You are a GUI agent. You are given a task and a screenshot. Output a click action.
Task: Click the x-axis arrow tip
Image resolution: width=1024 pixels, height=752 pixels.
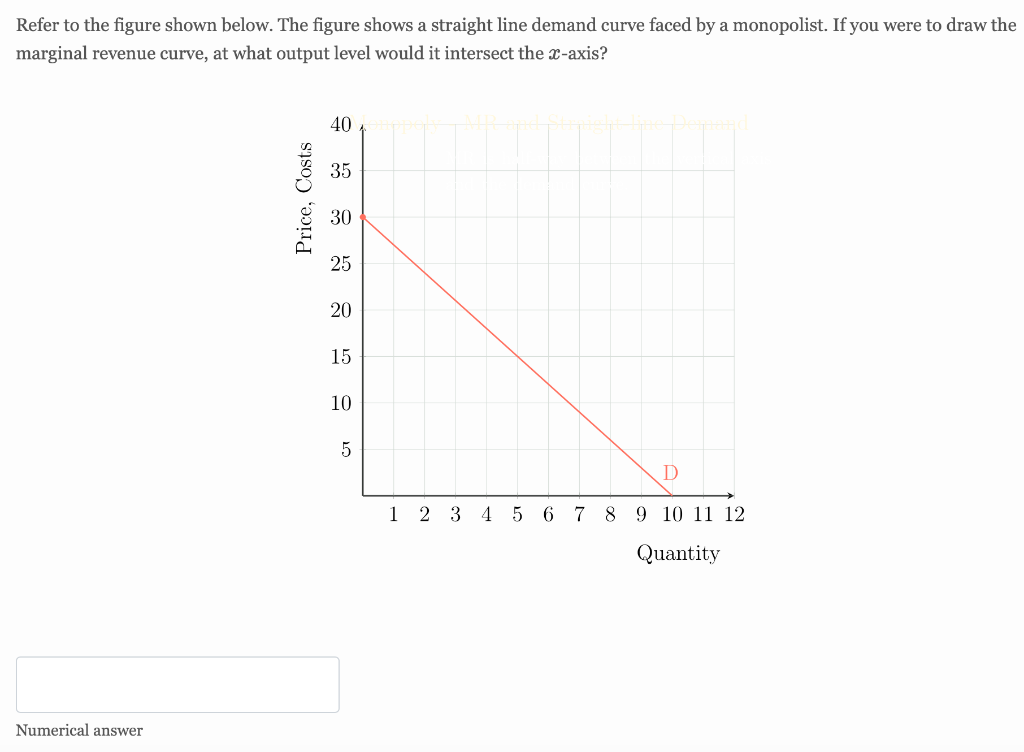(734, 494)
